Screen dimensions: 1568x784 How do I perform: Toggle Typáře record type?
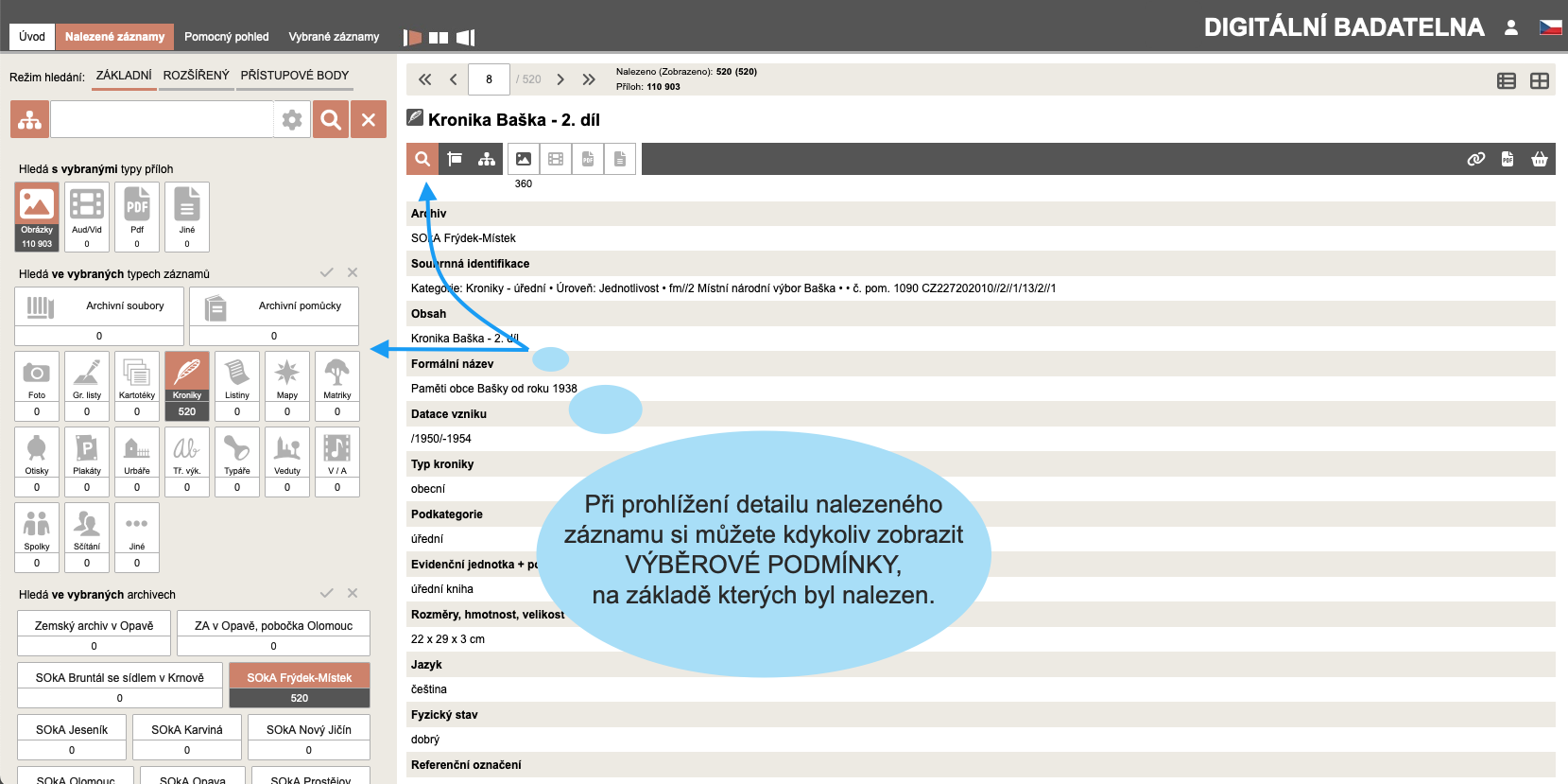(x=237, y=462)
